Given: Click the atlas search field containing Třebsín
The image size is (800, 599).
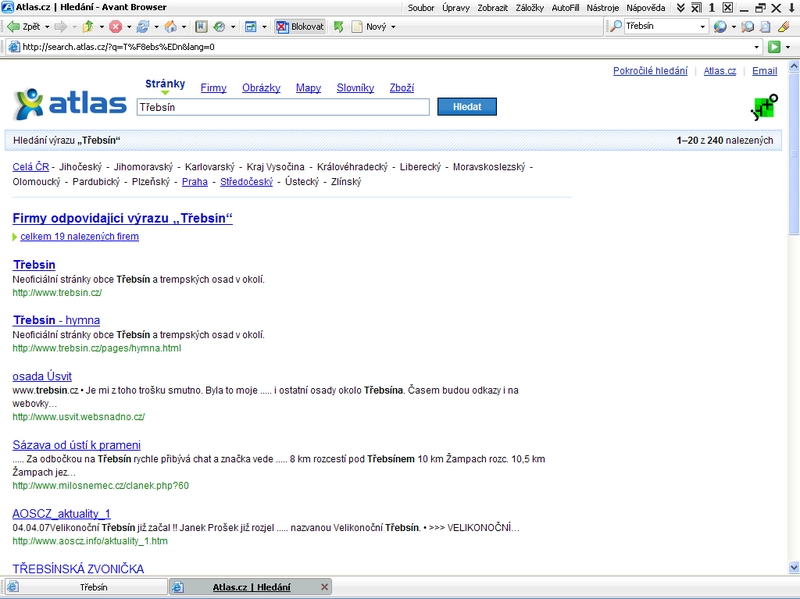Looking at the screenshot, I should click(x=283, y=107).
